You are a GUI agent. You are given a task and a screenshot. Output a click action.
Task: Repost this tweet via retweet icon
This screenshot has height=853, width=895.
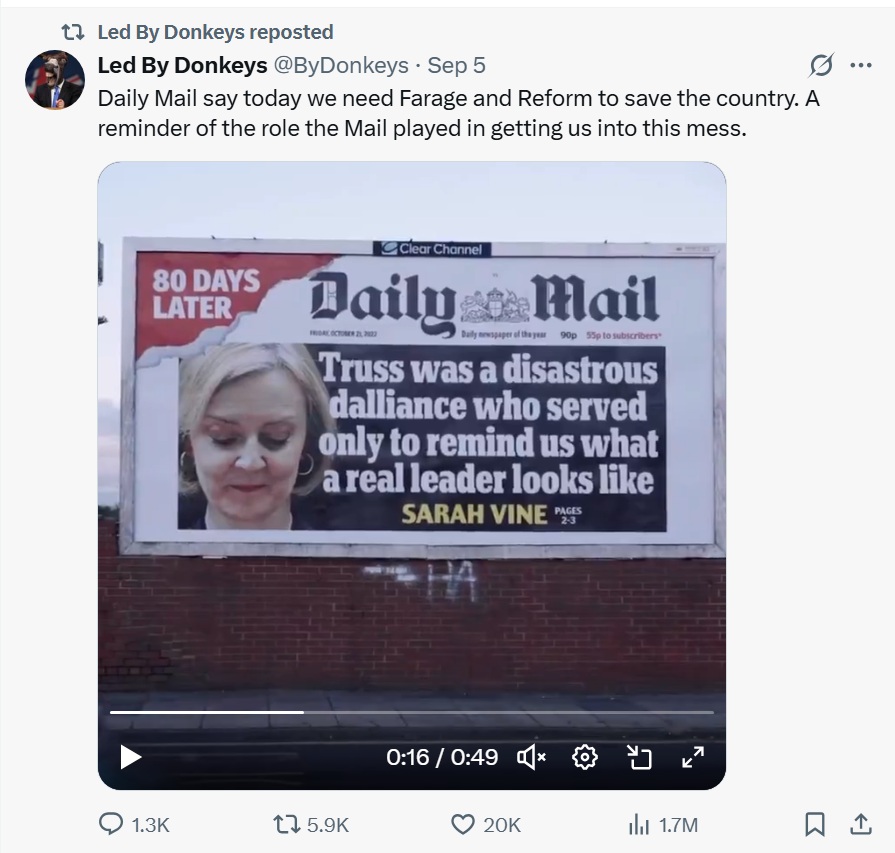point(285,824)
